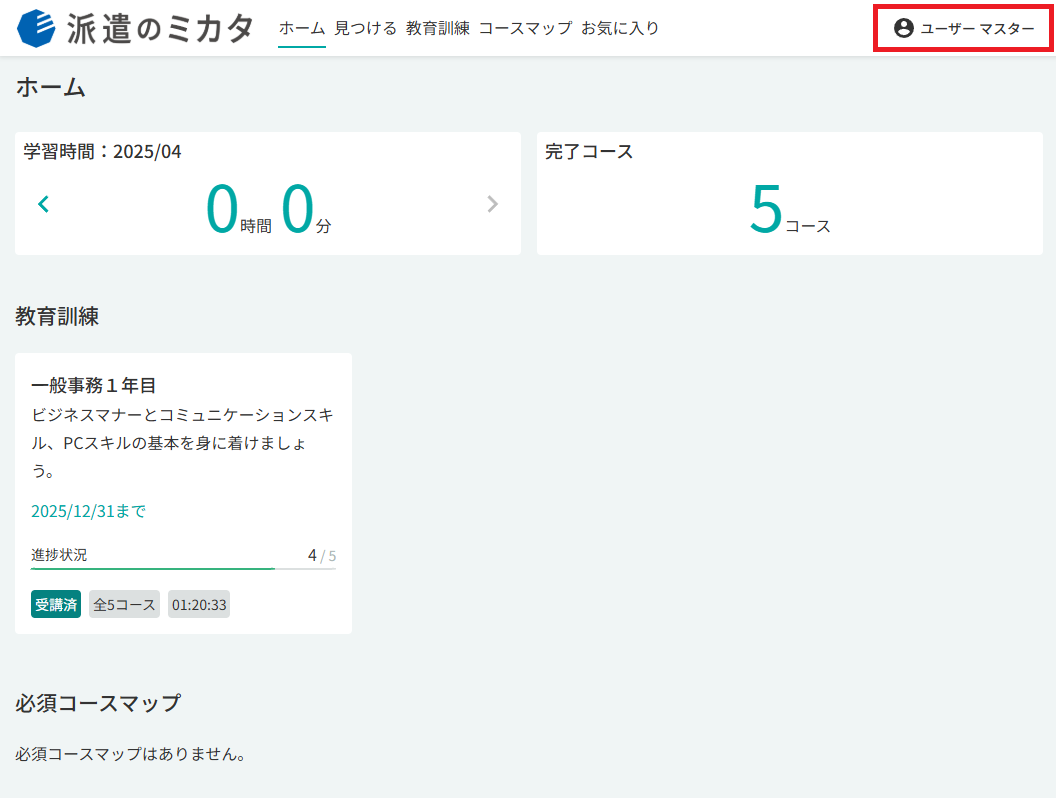
Task: Go to previous month in 学習時間
Action: 44,204
